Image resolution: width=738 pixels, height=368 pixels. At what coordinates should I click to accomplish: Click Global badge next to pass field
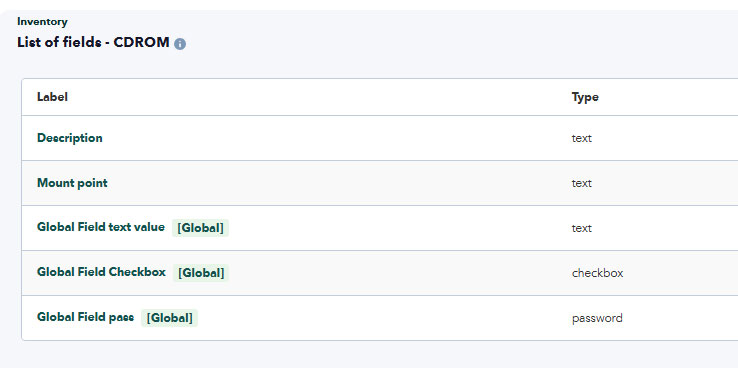point(169,318)
